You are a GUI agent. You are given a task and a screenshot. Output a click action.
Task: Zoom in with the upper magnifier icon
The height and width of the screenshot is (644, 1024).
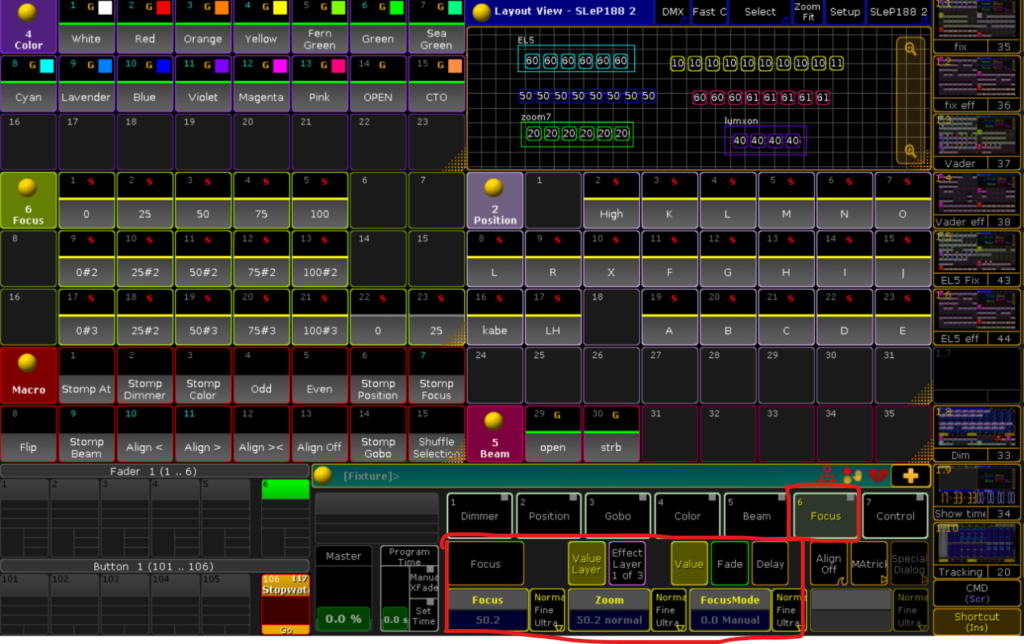tap(911, 48)
